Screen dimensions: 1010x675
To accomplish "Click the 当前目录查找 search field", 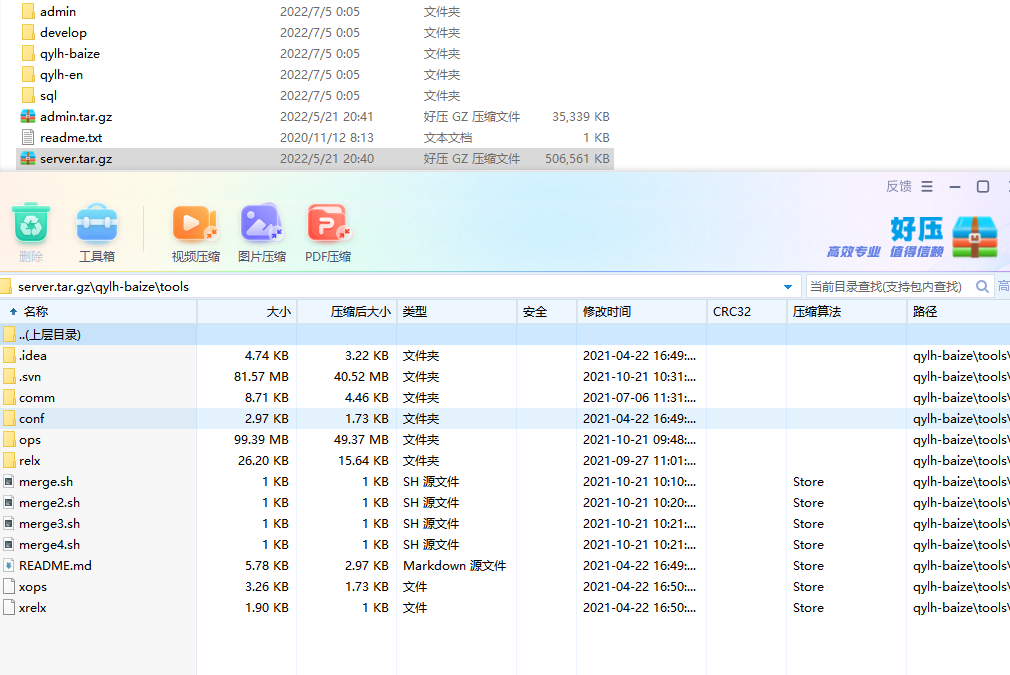I will coord(886,287).
